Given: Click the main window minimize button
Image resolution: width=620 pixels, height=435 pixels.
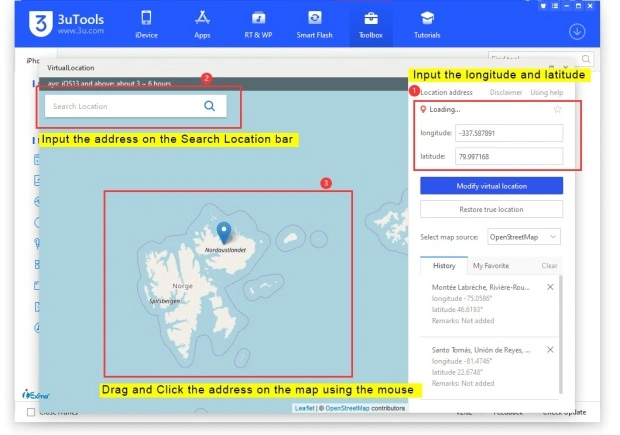Looking at the screenshot, I should (x=567, y=6).
